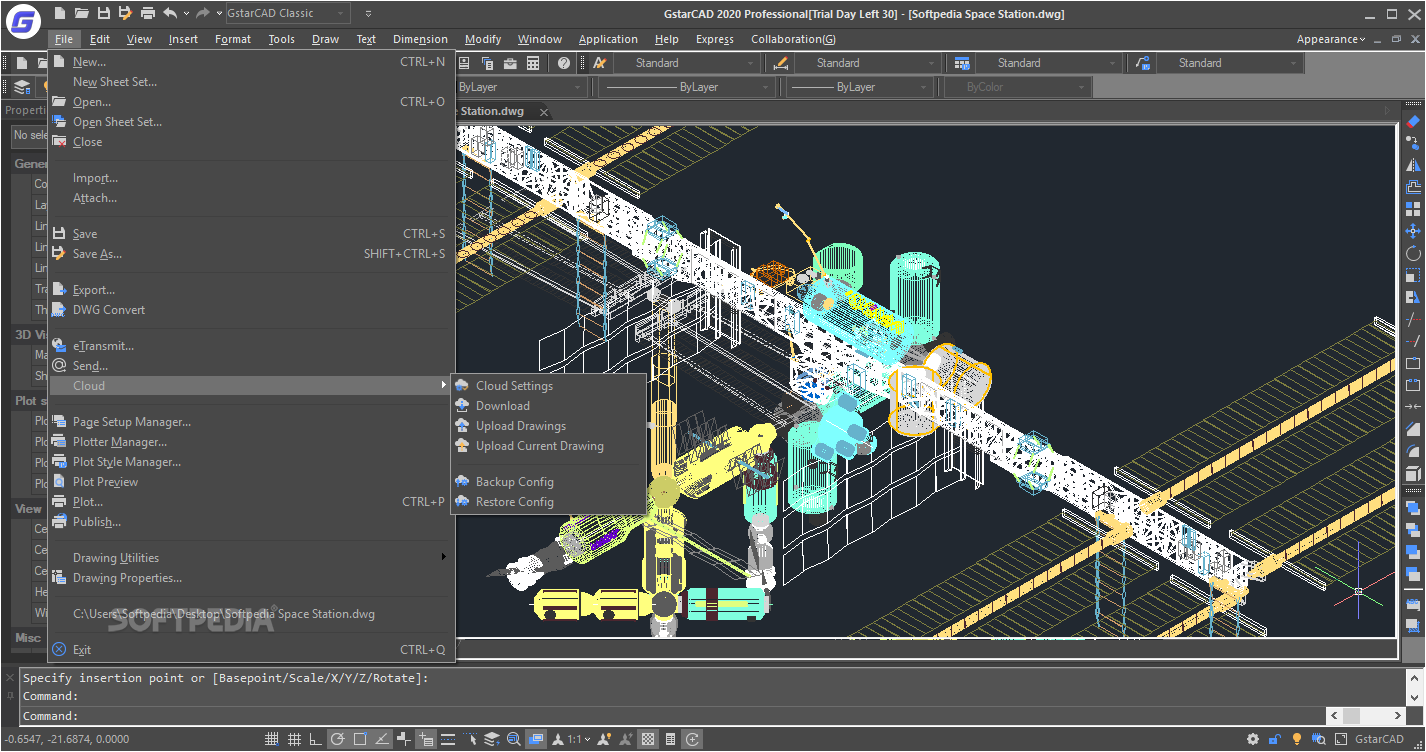
Task: Click Backup Config in Cloud submenu
Action: pyautogui.click(x=549, y=482)
